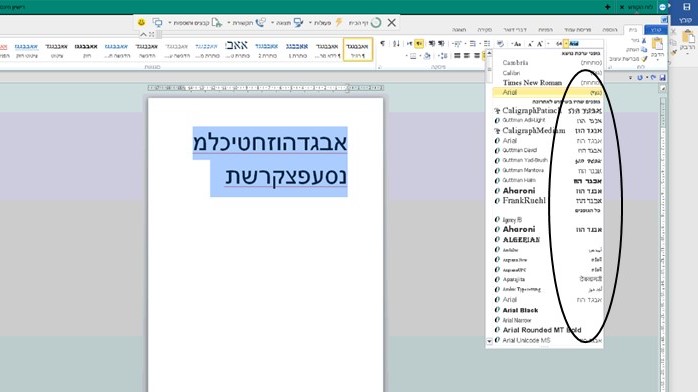The width and height of the screenshot is (698, 392).
Task: Click the Numbering list icon
Action: point(472,44)
